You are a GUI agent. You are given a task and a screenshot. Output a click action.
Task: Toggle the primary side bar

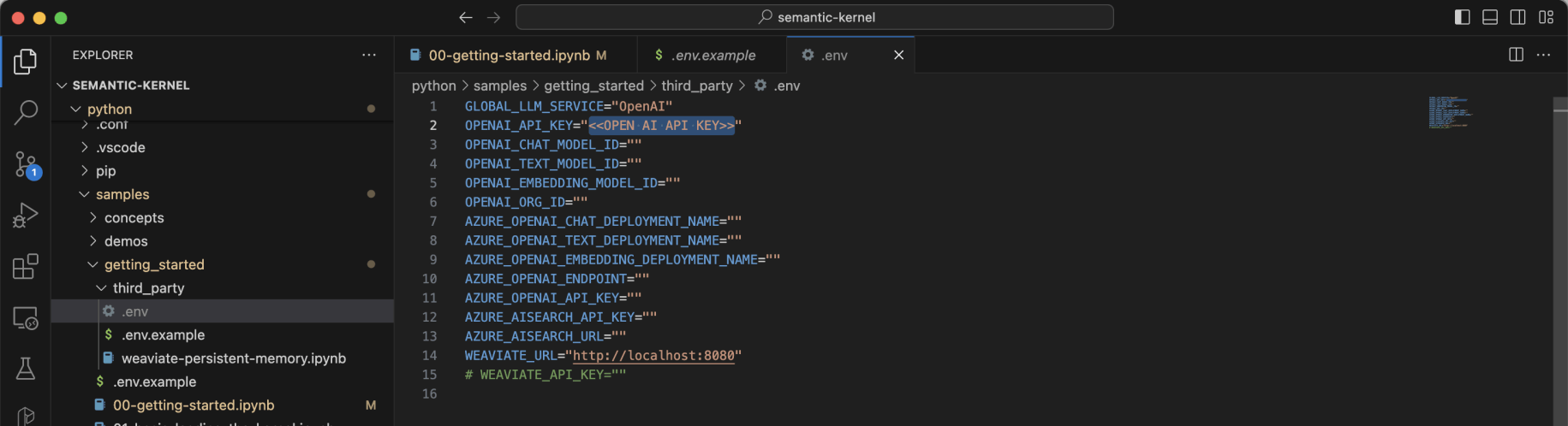(x=1463, y=17)
